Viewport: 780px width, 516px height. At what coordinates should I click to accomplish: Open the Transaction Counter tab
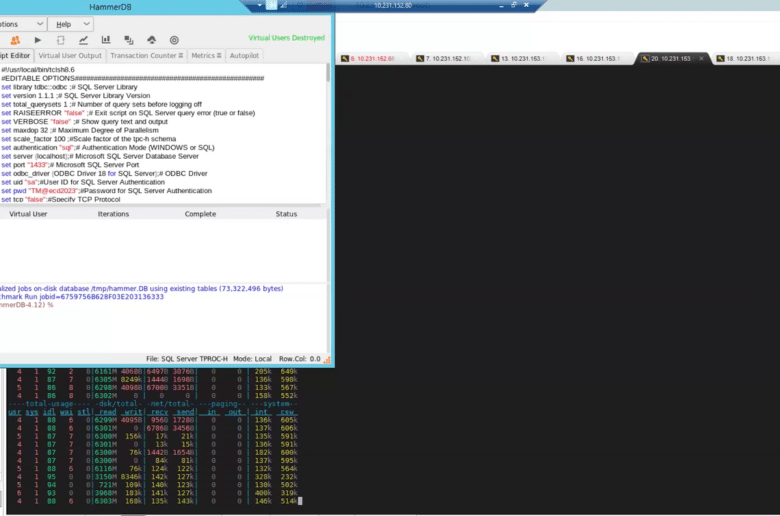[x=146, y=55]
